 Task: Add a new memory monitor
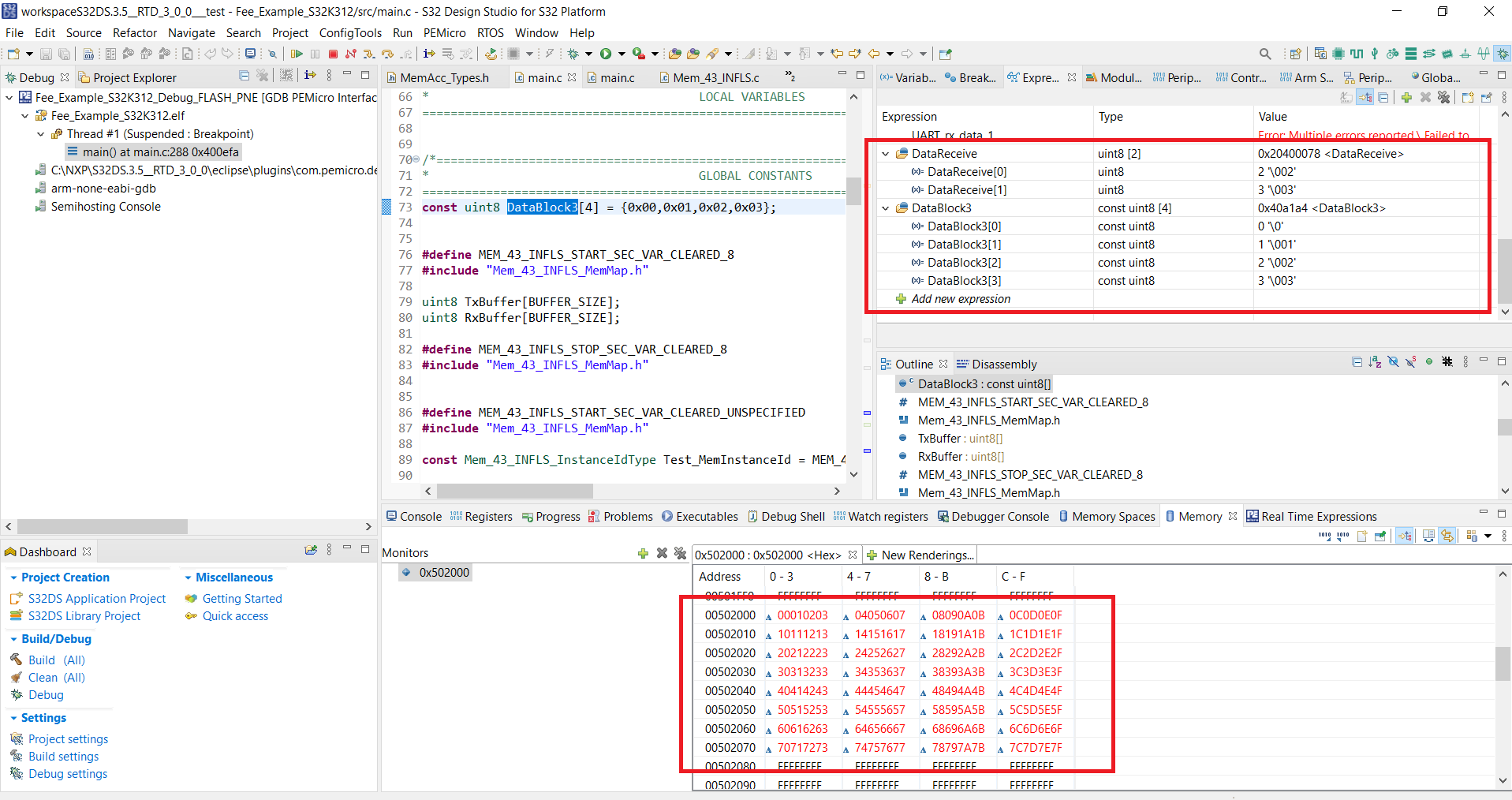[x=643, y=553]
